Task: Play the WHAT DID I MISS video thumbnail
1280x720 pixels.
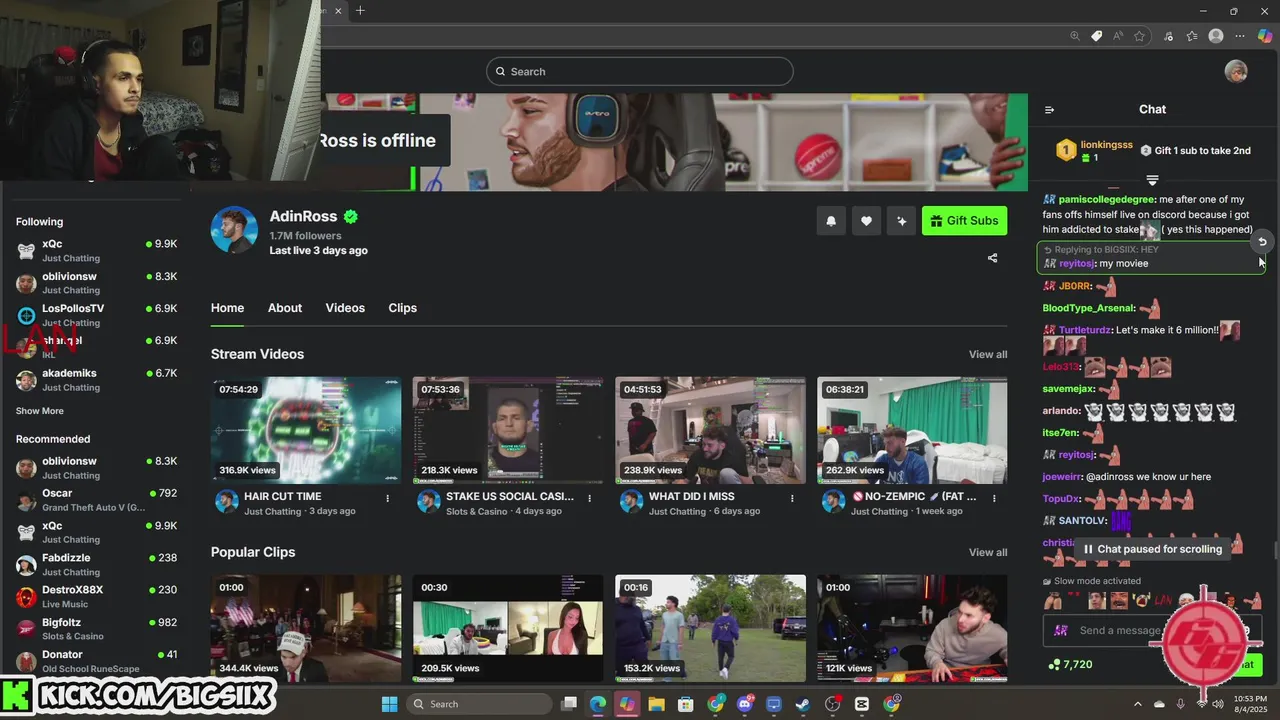Action: click(710, 431)
